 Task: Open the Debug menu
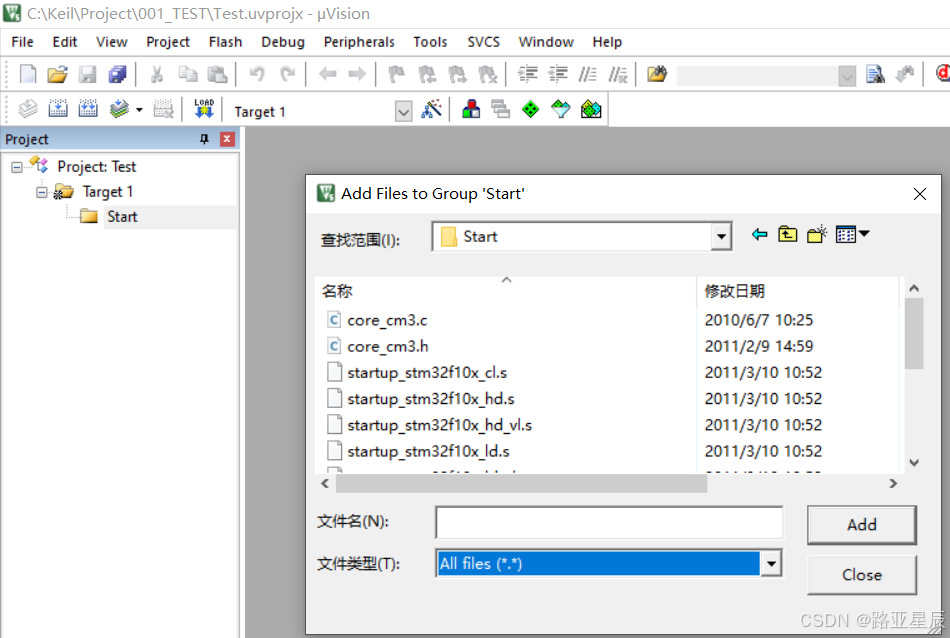point(283,42)
